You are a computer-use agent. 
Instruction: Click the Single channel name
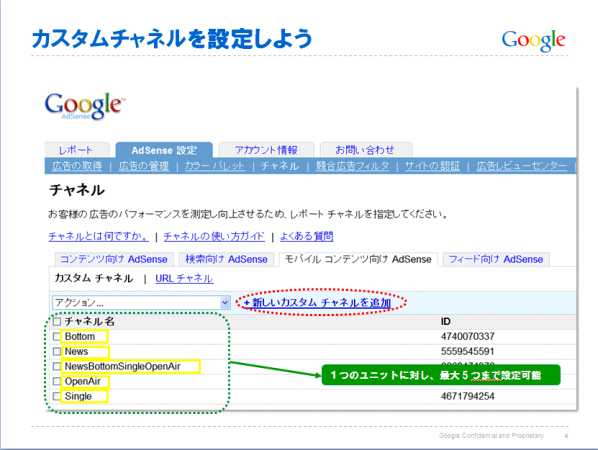78,396
